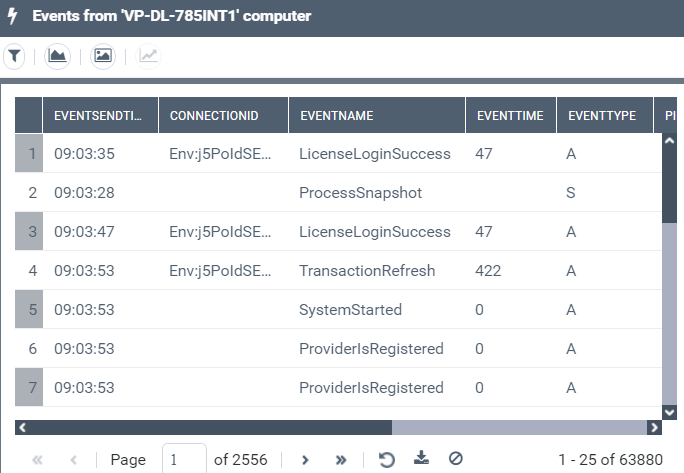
Task: Click the page number input field
Action: [x=184, y=460]
